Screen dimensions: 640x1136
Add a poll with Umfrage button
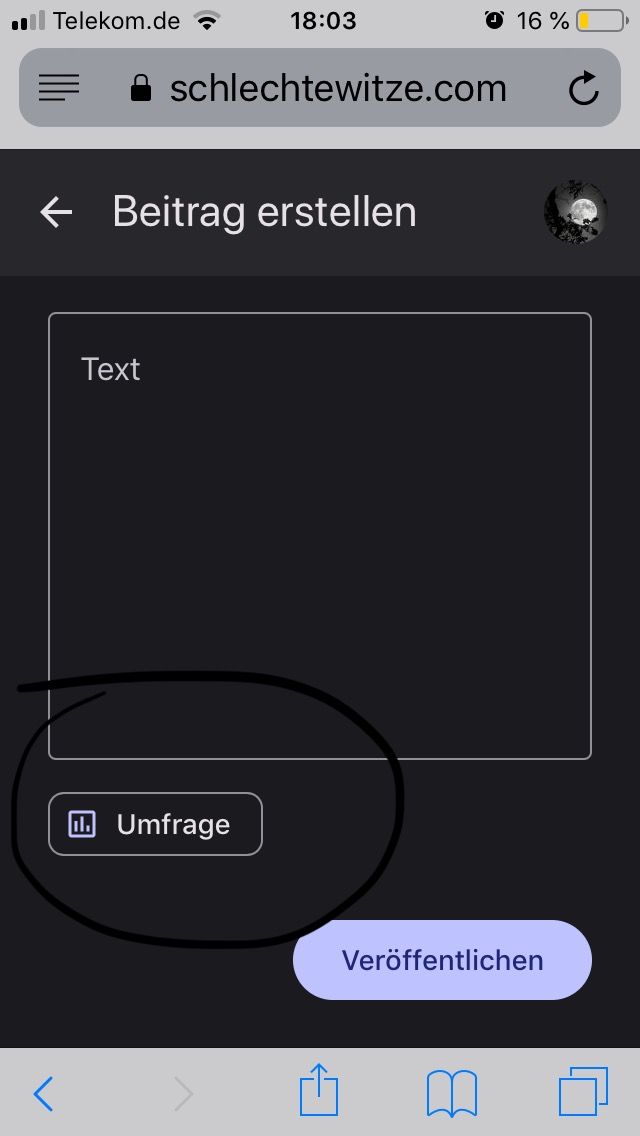click(155, 824)
